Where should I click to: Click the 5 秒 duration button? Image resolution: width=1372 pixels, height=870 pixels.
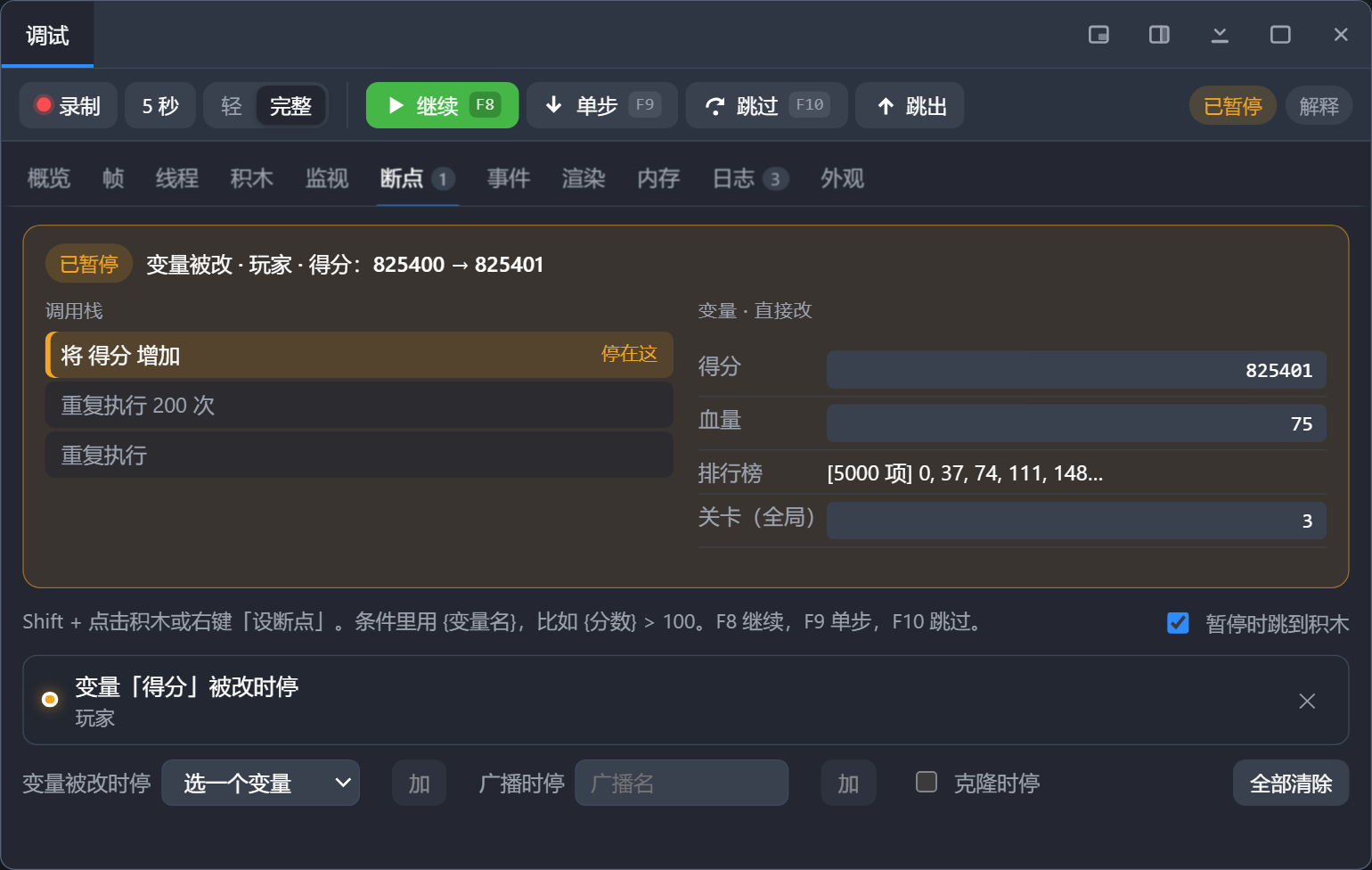coord(160,106)
